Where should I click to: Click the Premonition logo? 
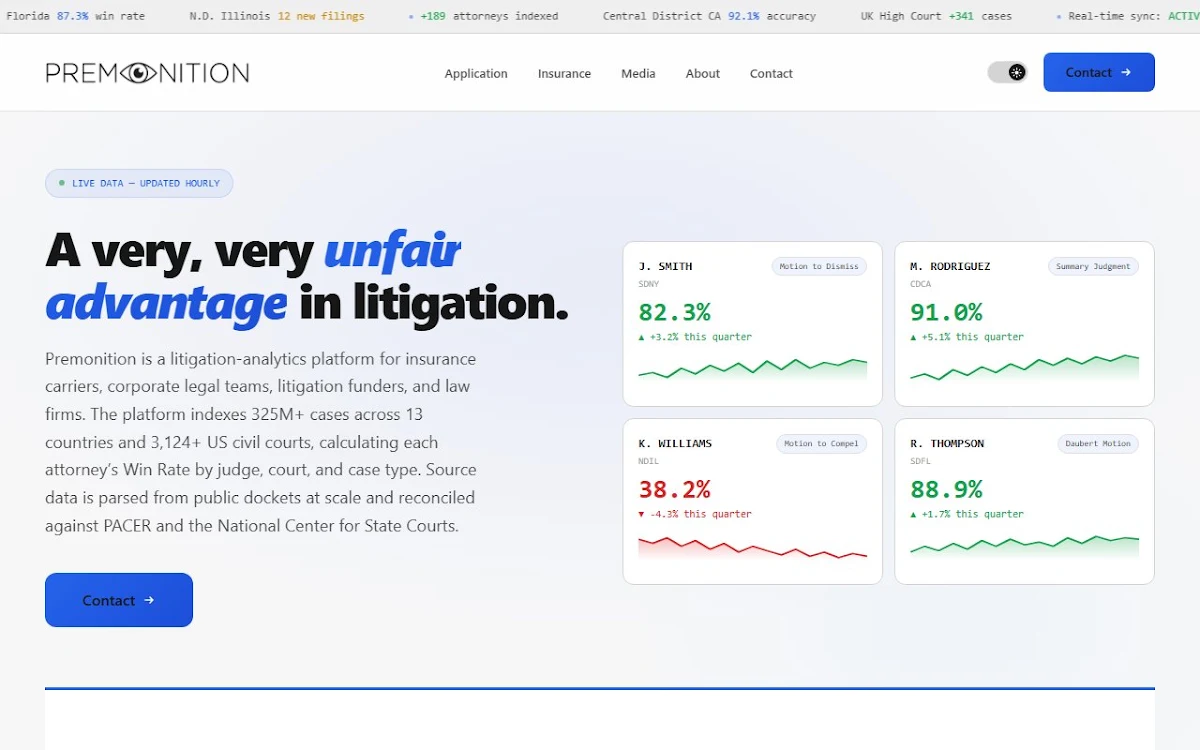pyautogui.click(x=147, y=73)
